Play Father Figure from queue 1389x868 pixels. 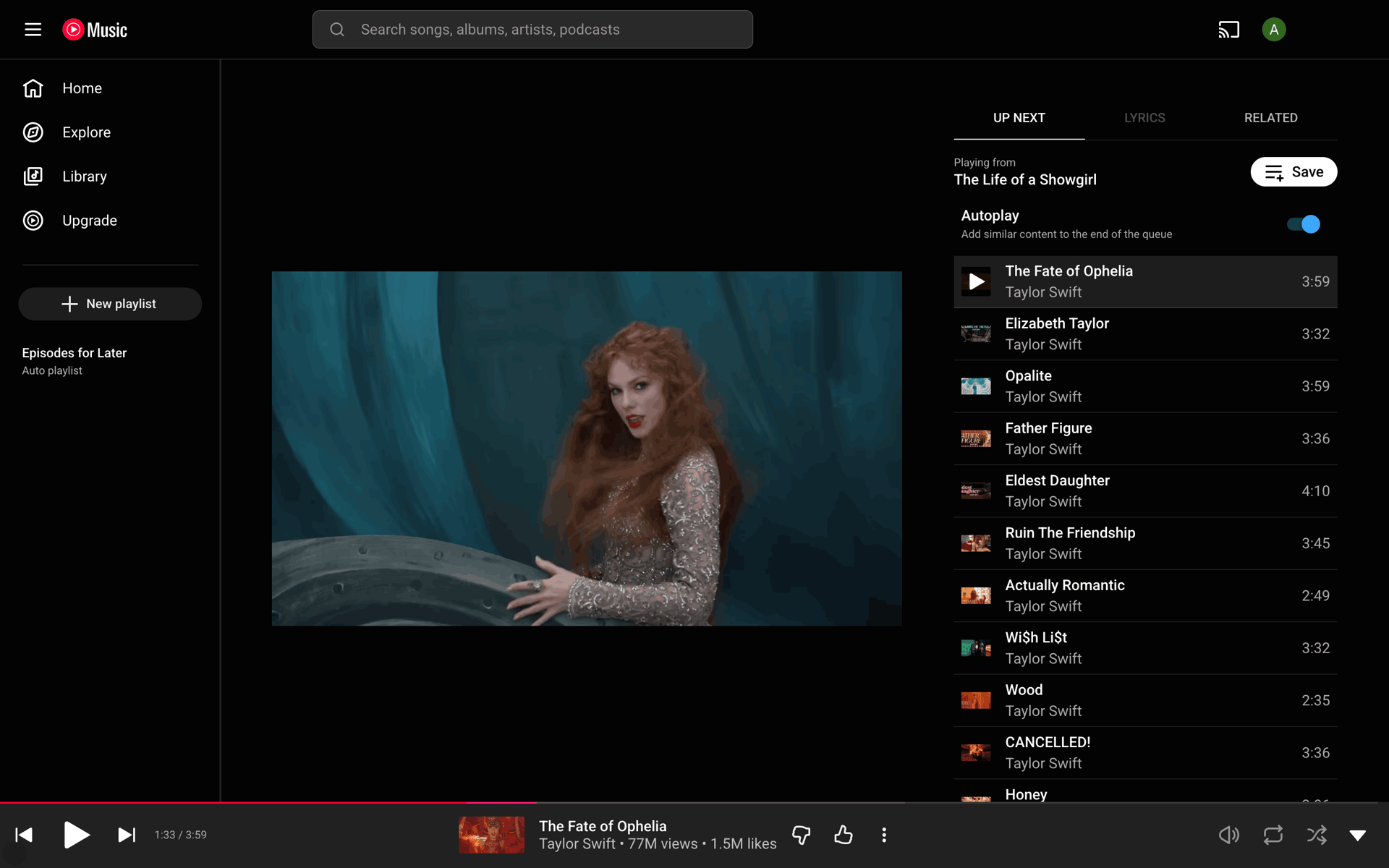click(x=1145, y=439)
